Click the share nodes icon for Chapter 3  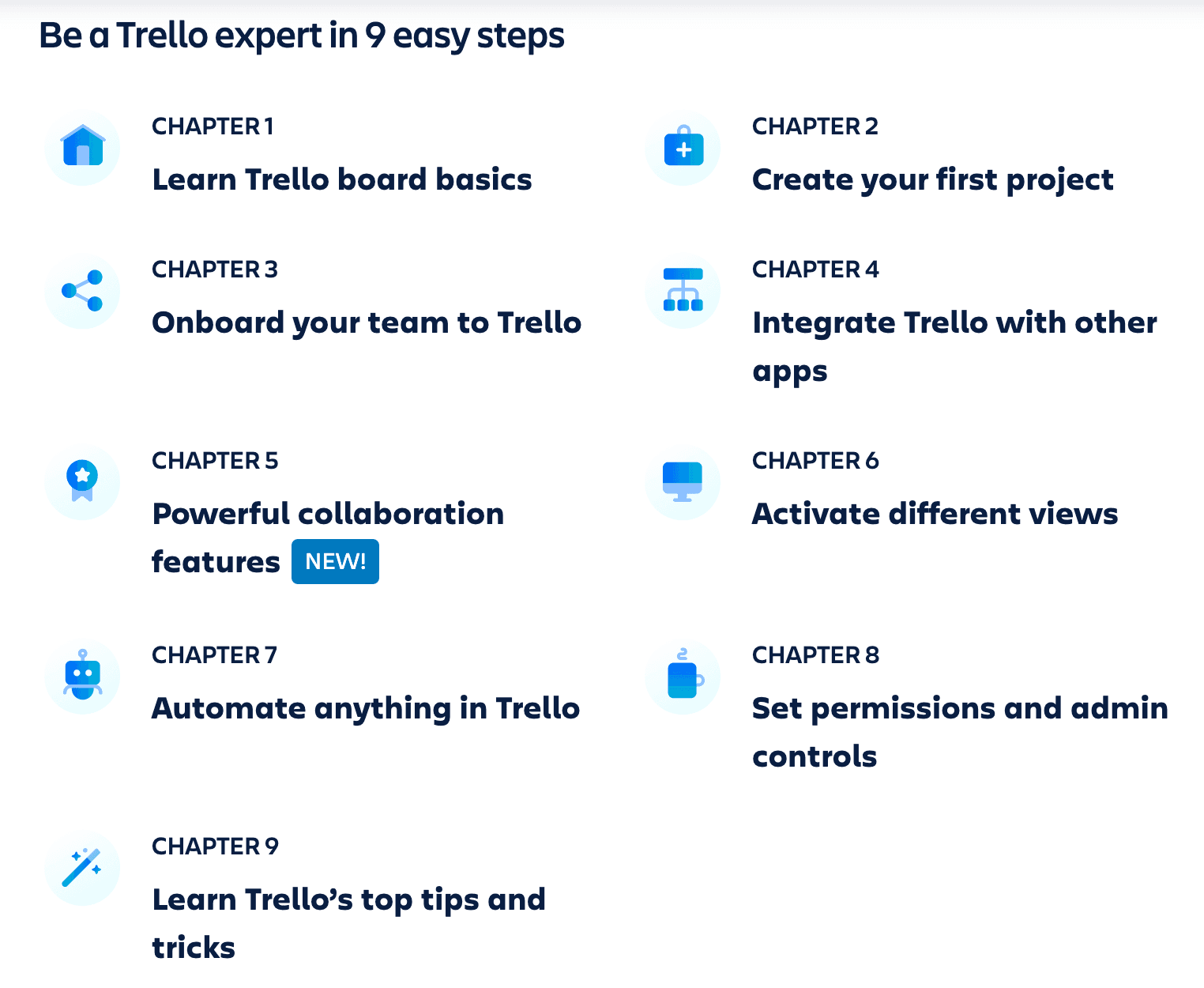pyautogui.click(x=83, y=291)
